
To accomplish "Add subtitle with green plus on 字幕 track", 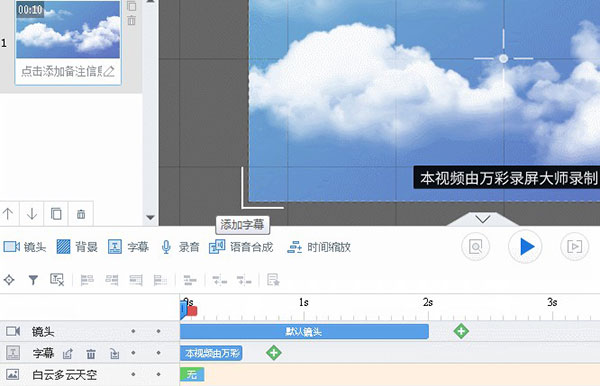I will [x=274, y=353].
